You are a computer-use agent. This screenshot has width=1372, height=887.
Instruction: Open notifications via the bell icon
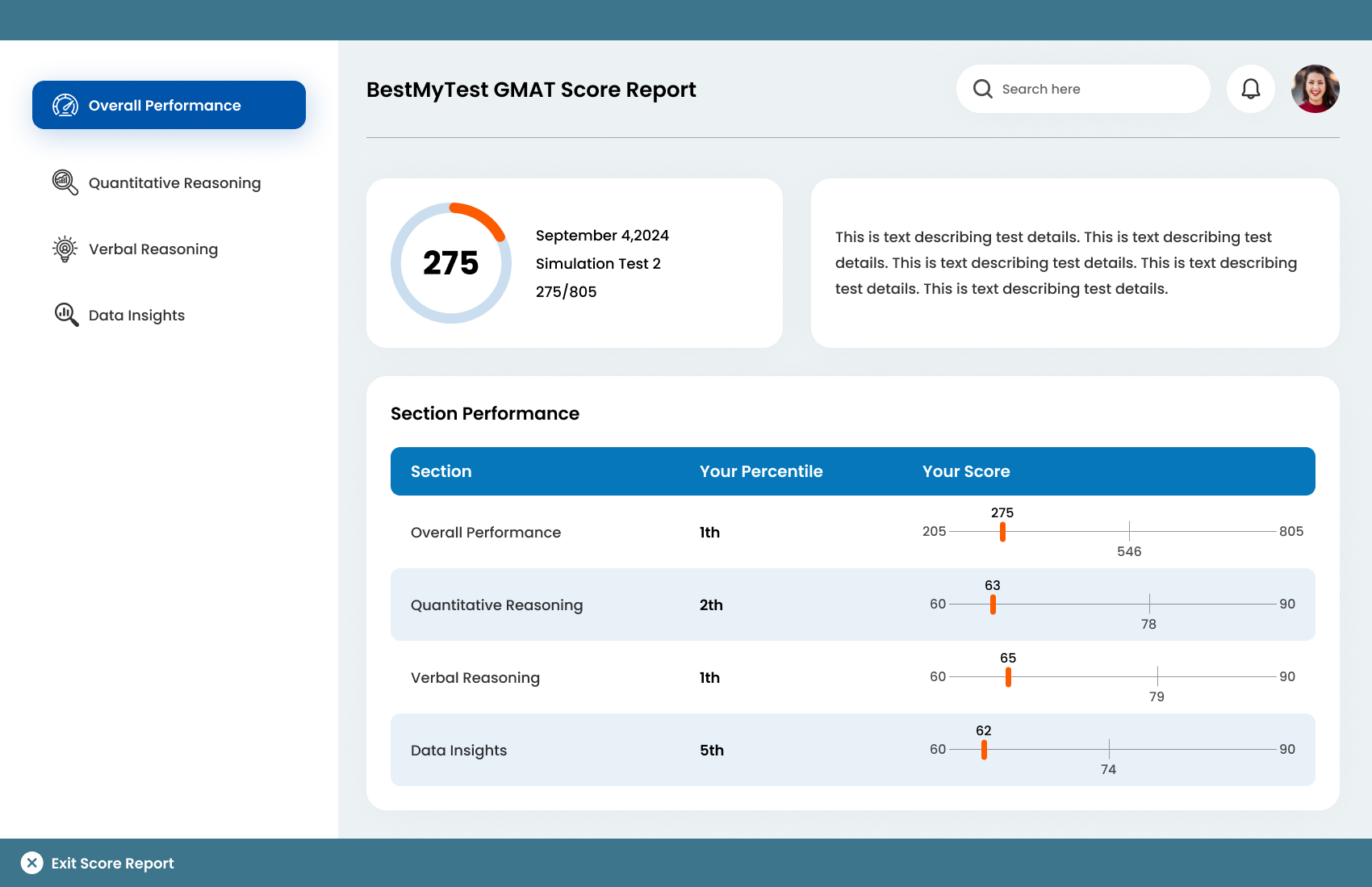(1251, 89)
